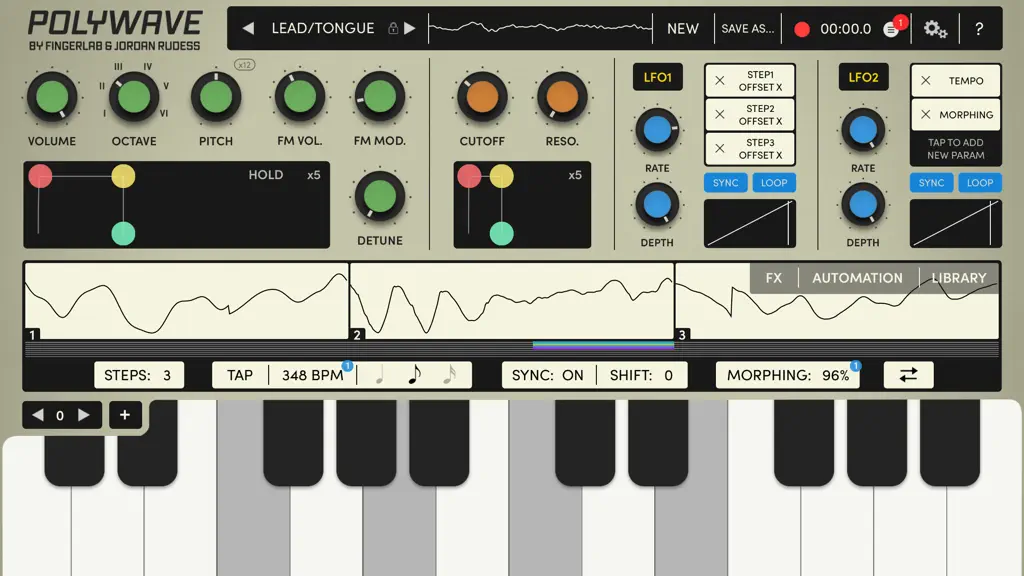Select red point in filter envelope
Viewport: 1024px width, 576px height.
pos(469,176)
